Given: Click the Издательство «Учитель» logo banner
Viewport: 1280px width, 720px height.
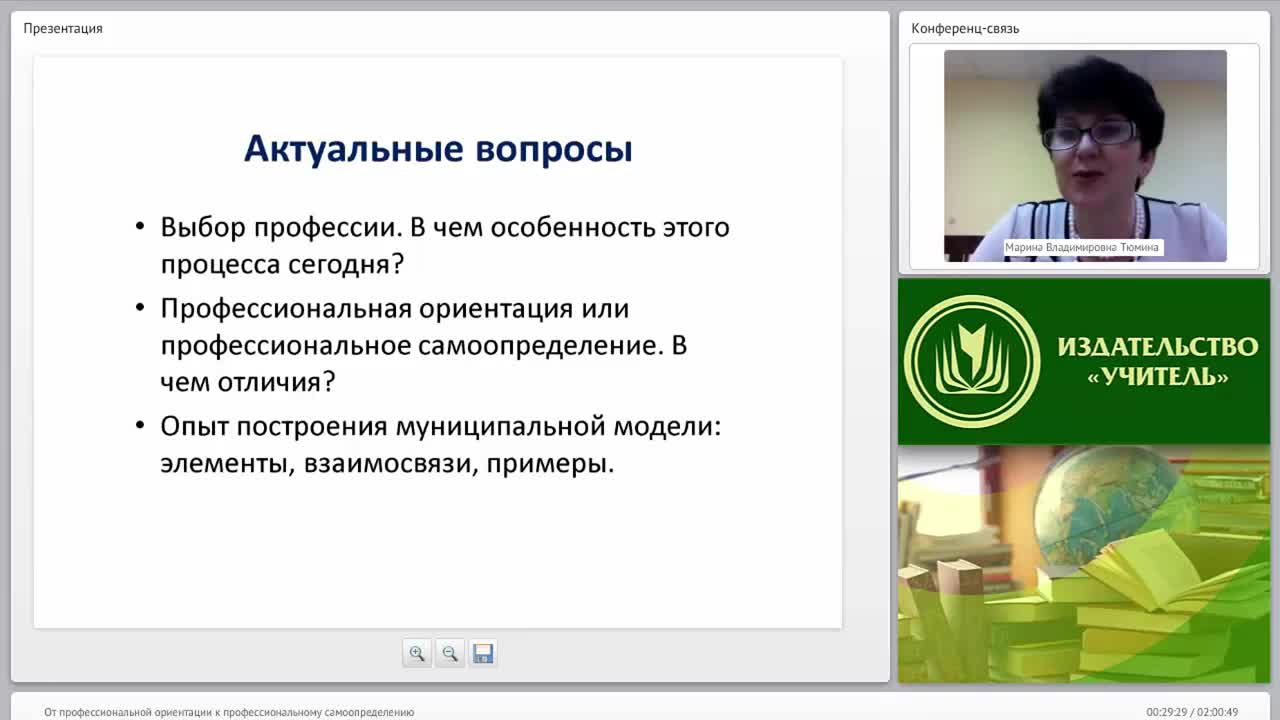Looking at the screenshot, I should [1084, 361].
